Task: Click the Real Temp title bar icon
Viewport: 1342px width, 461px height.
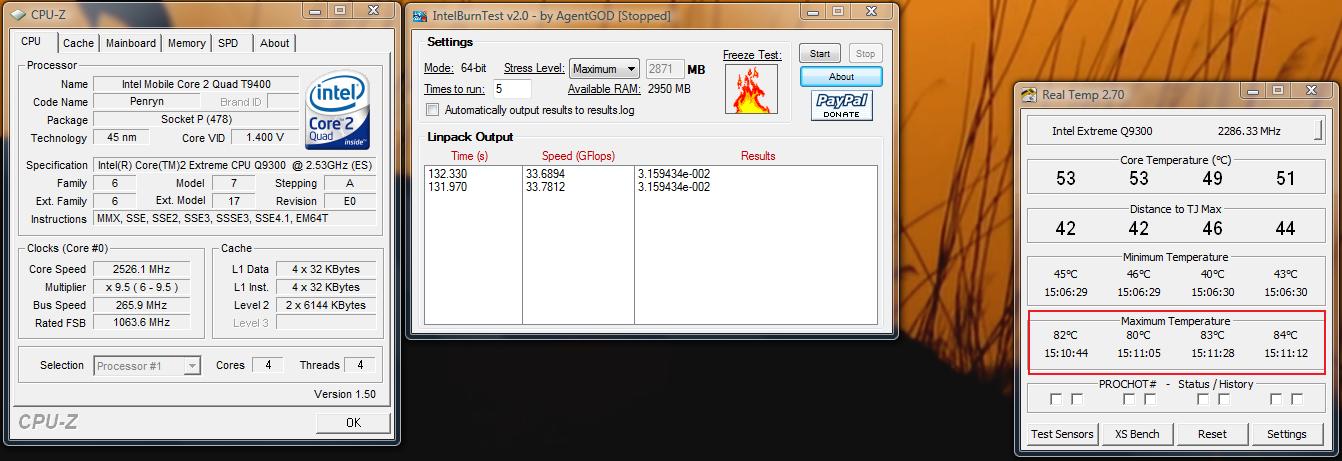Action: tap(1030, 95)
